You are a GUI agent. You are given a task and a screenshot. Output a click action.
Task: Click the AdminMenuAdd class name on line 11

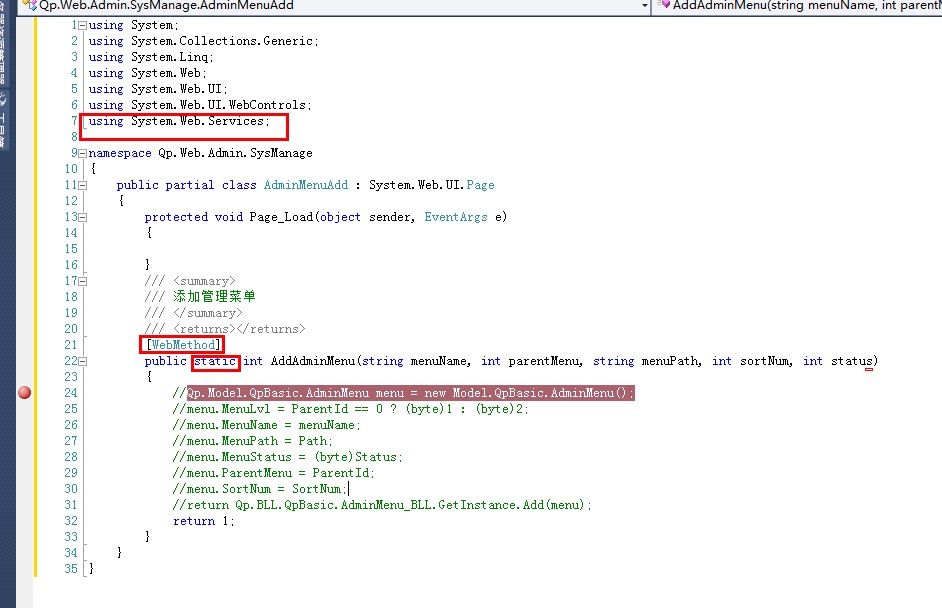[x=306, y=185]
